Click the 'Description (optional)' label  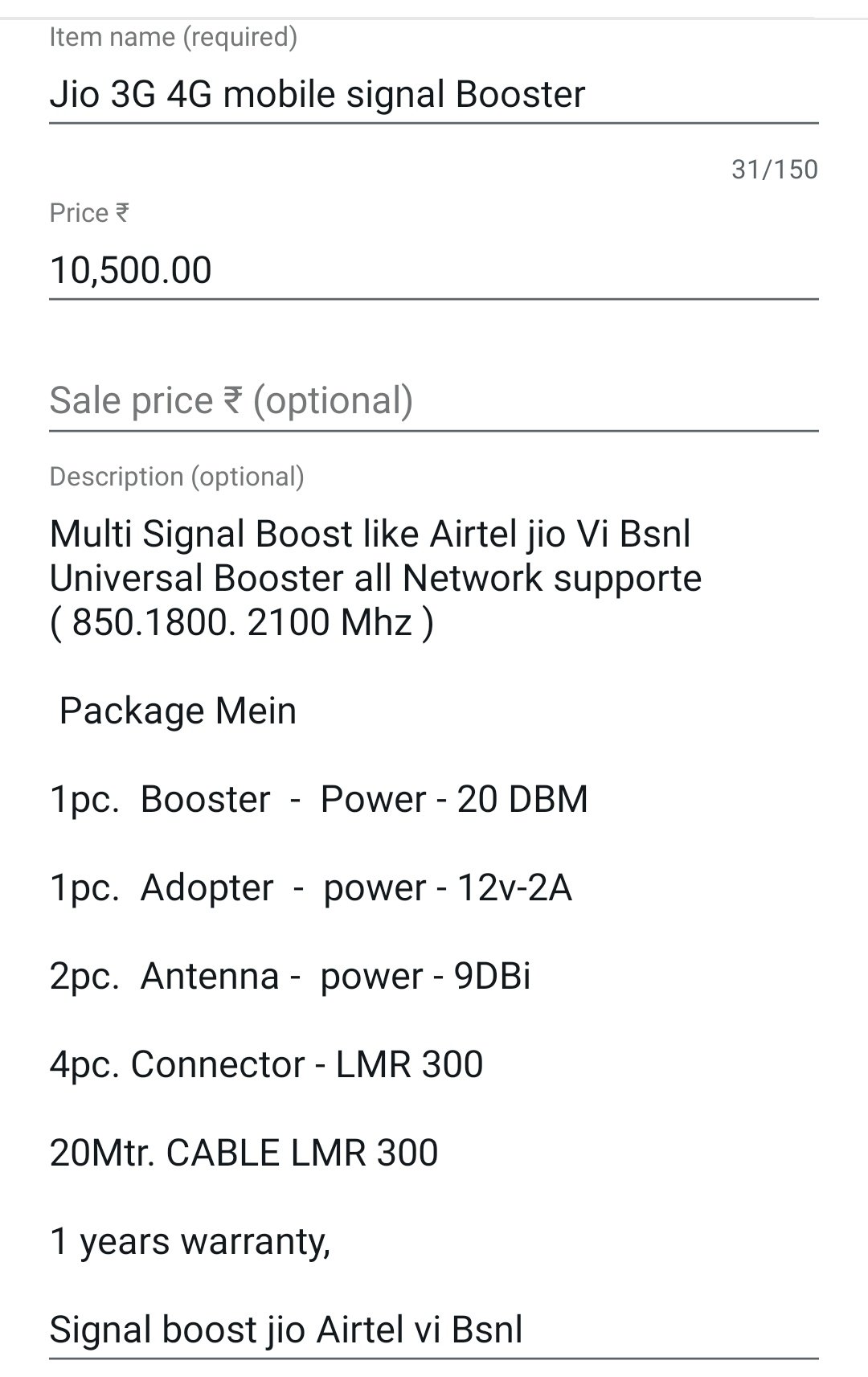(177, 477)
